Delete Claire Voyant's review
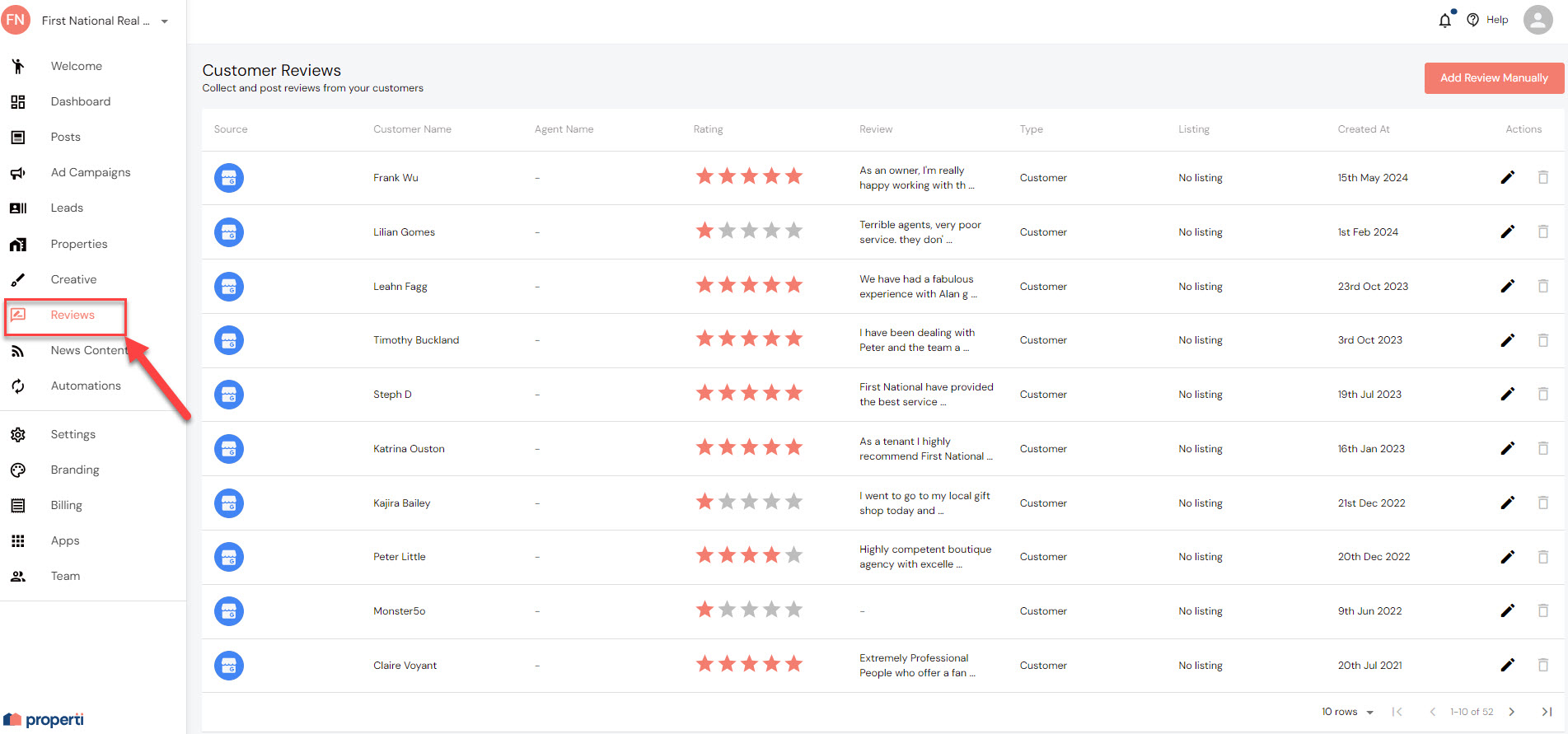This screenshot has width=1568, height=734. (x=1542, y=665)
